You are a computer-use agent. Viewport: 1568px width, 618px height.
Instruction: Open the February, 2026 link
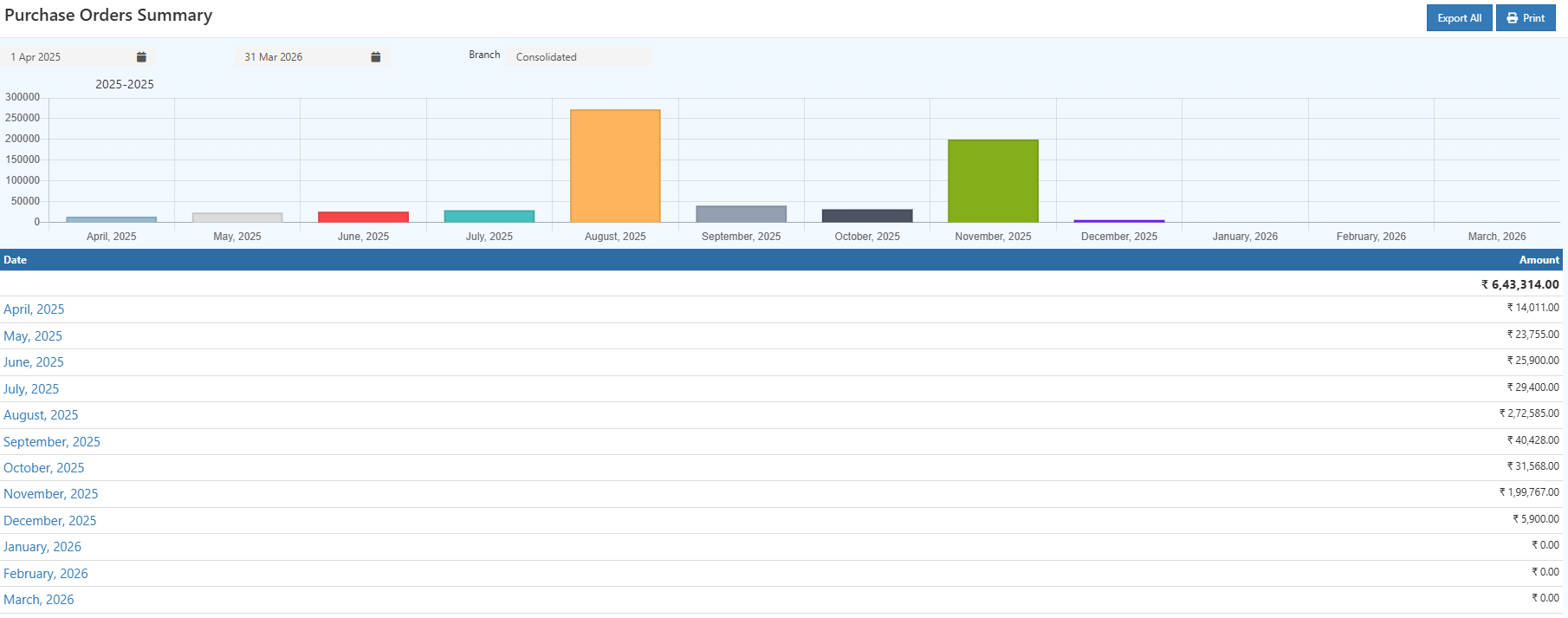click(46, 574)
